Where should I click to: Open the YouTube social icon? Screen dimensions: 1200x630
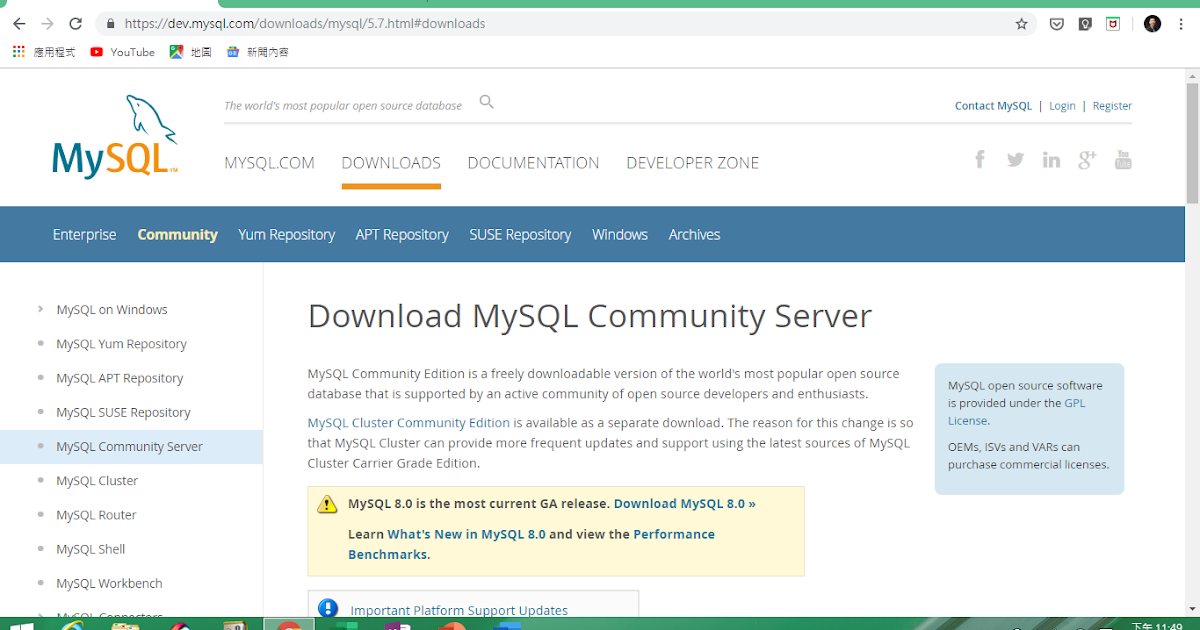coord(1123,159)
